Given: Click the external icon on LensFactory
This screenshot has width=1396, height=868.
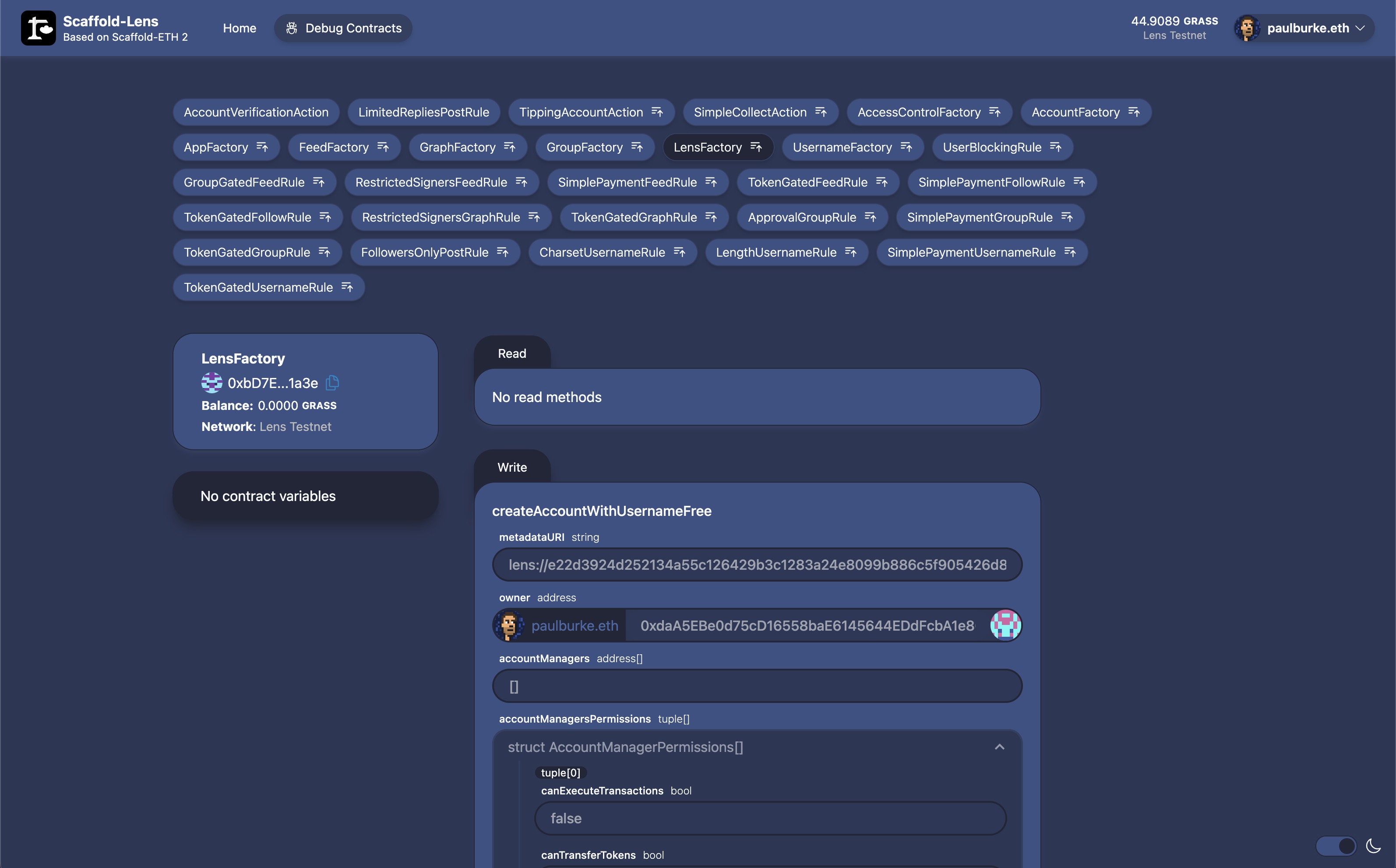Looking at the screenshot, I should pos(756,147).
